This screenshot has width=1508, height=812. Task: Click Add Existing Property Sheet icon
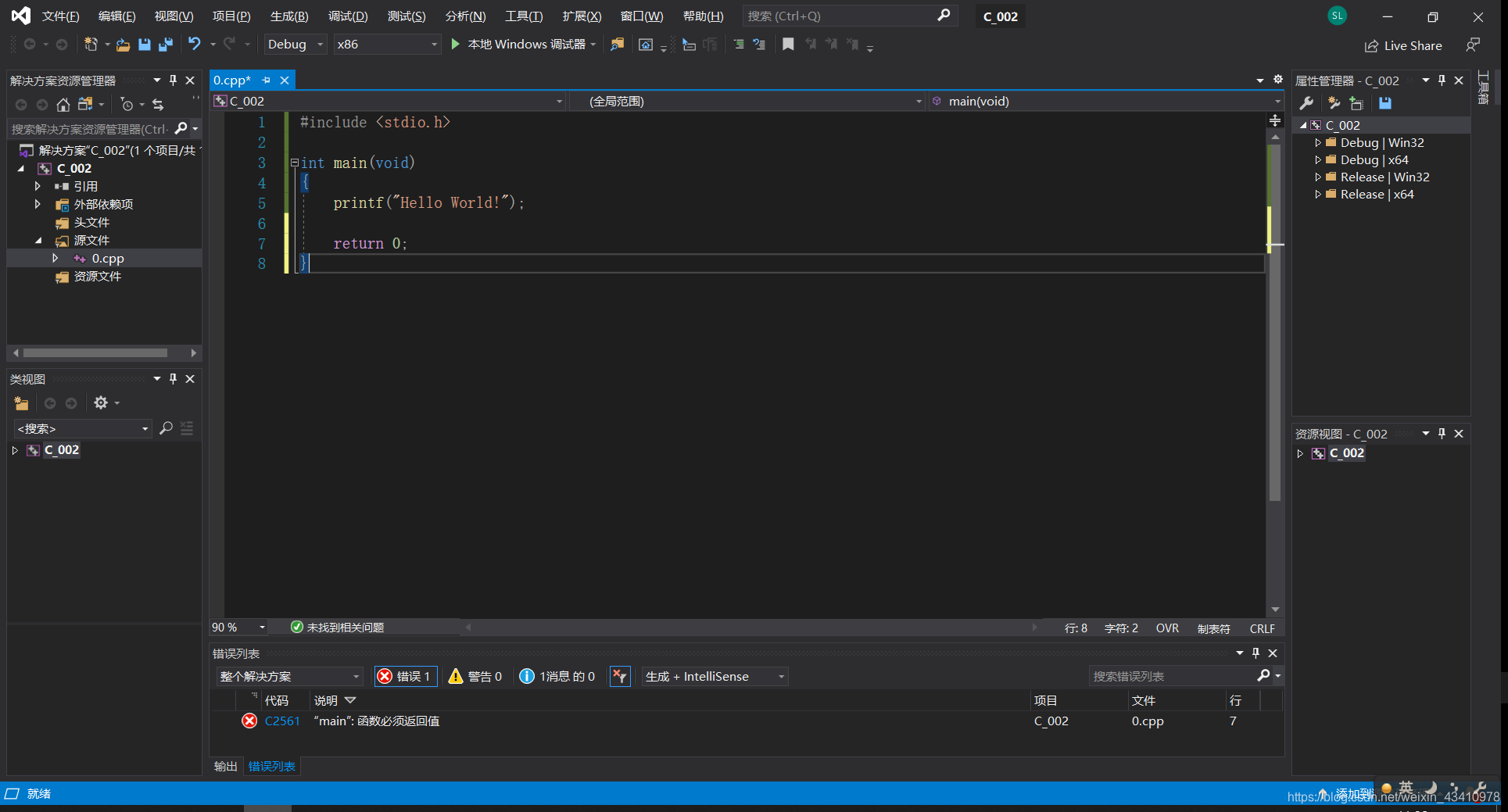coord(1356,103)
